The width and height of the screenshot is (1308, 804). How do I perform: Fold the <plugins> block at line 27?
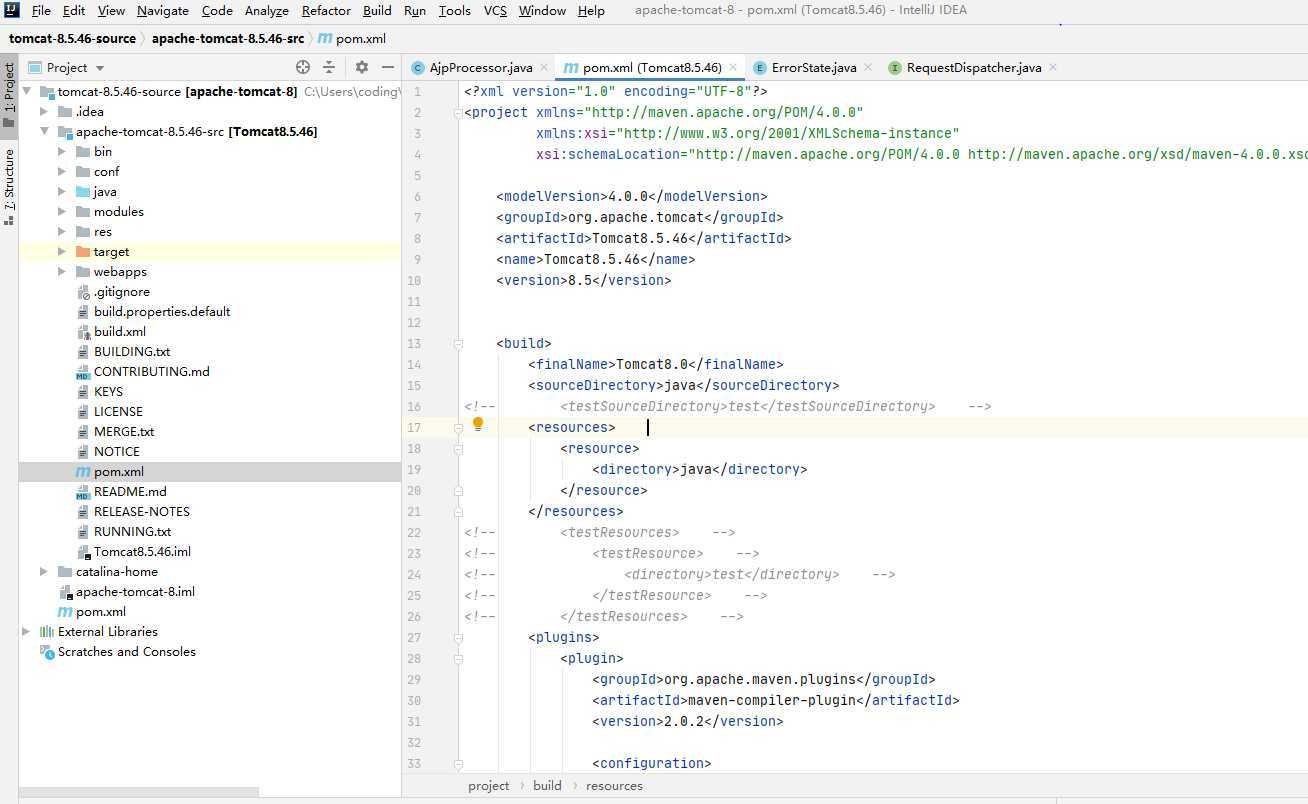[x=458, y=637]
